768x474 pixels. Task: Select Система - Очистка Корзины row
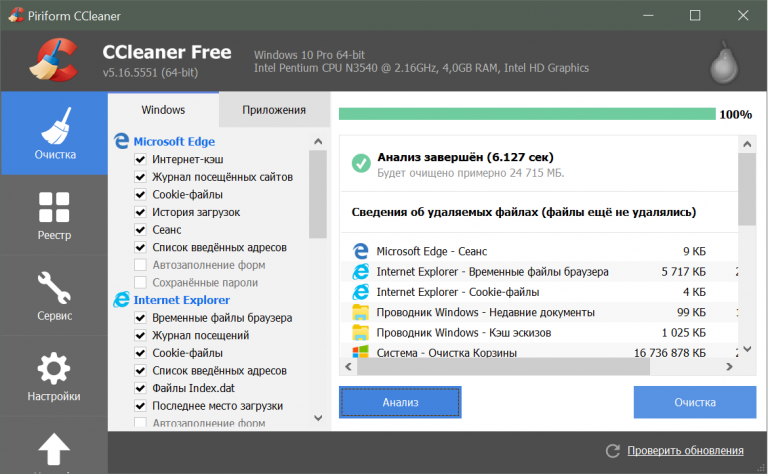tap(539, 351)
